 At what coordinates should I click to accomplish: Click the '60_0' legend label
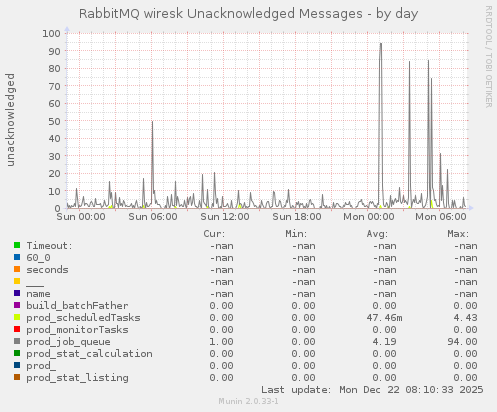coord(38,258)
